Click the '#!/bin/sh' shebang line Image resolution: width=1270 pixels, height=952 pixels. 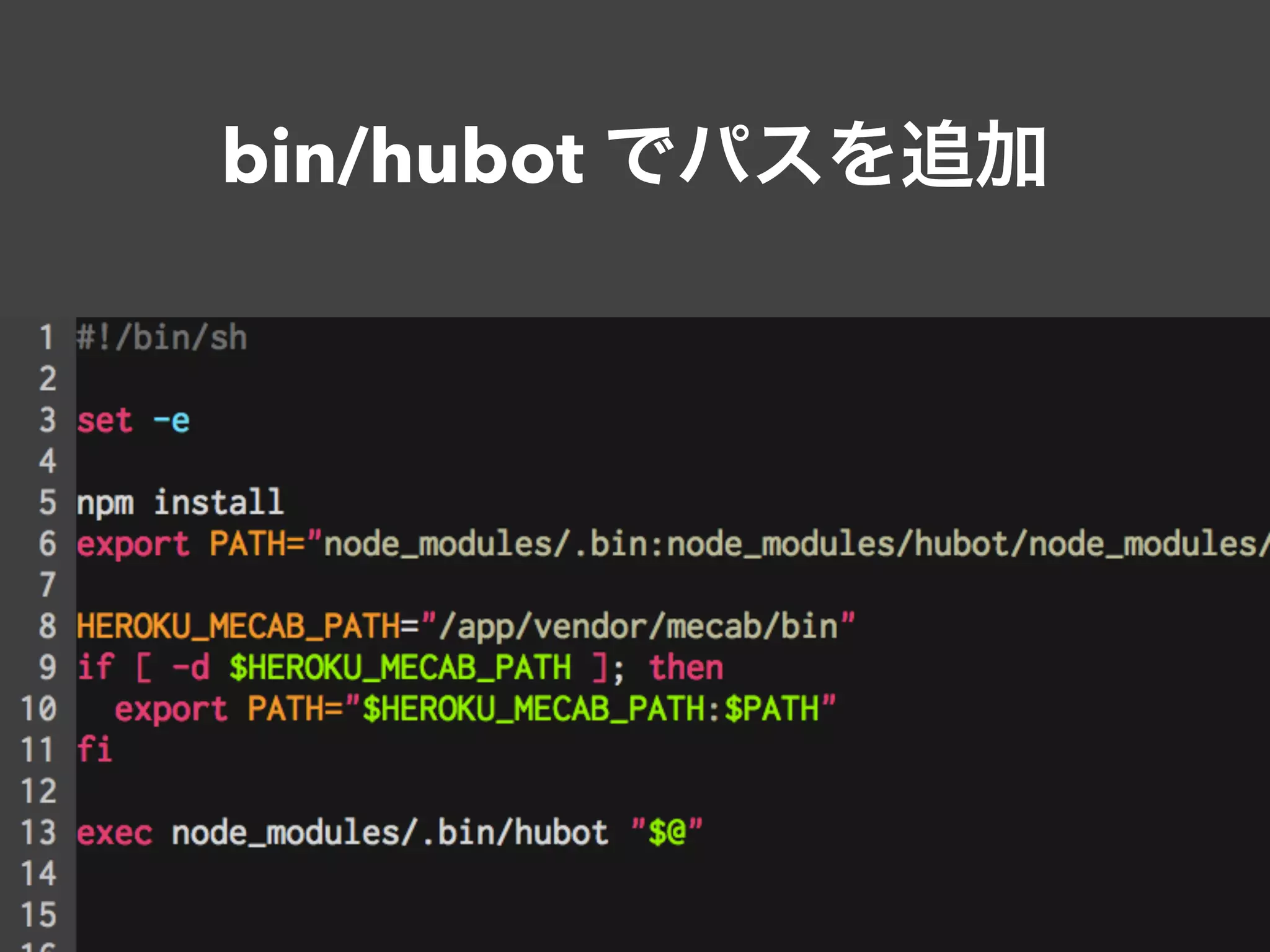point(162,338)
